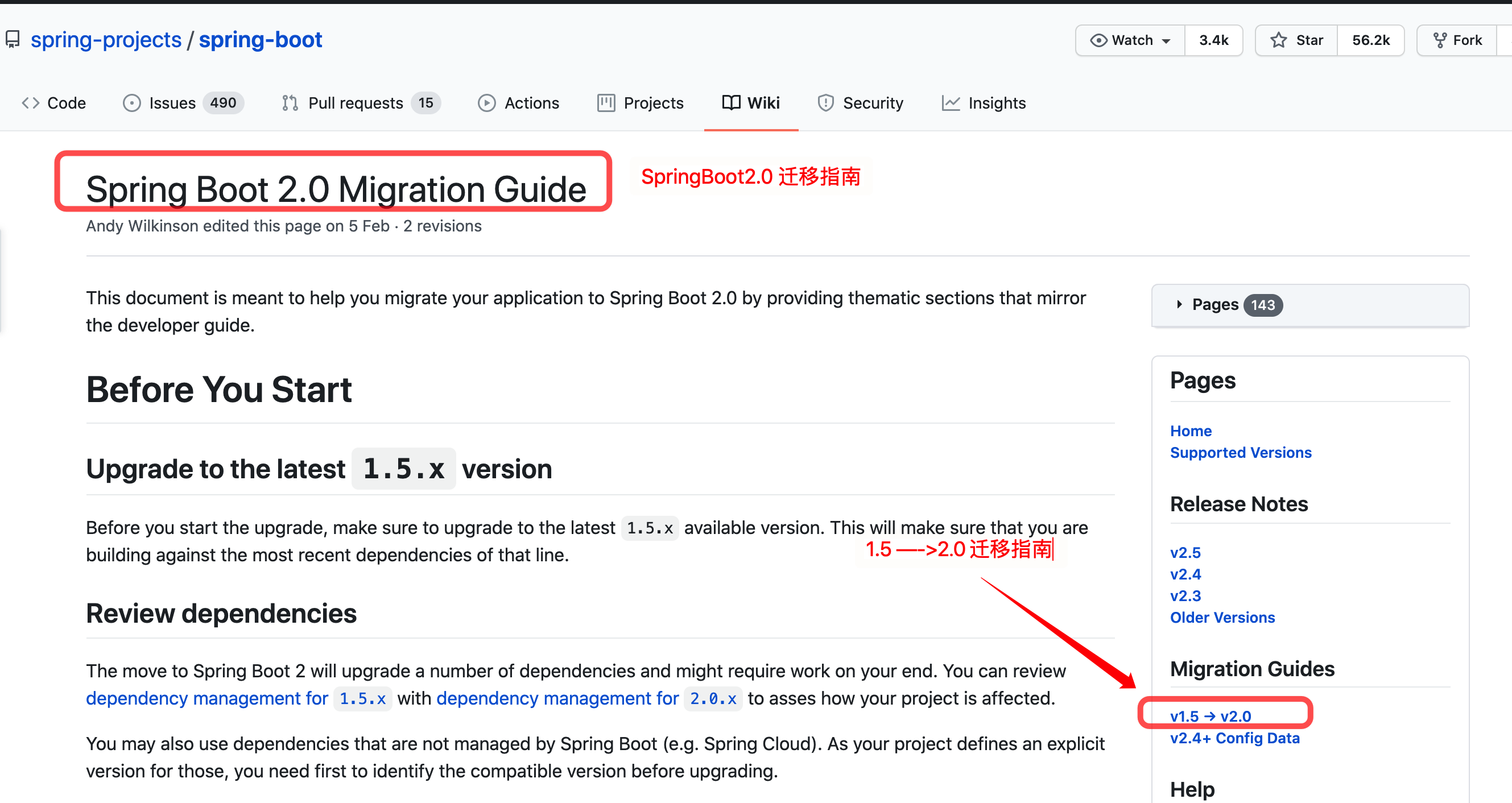Open the Issues tab
Screen dimensions: 1512x803
pos(183,104)
